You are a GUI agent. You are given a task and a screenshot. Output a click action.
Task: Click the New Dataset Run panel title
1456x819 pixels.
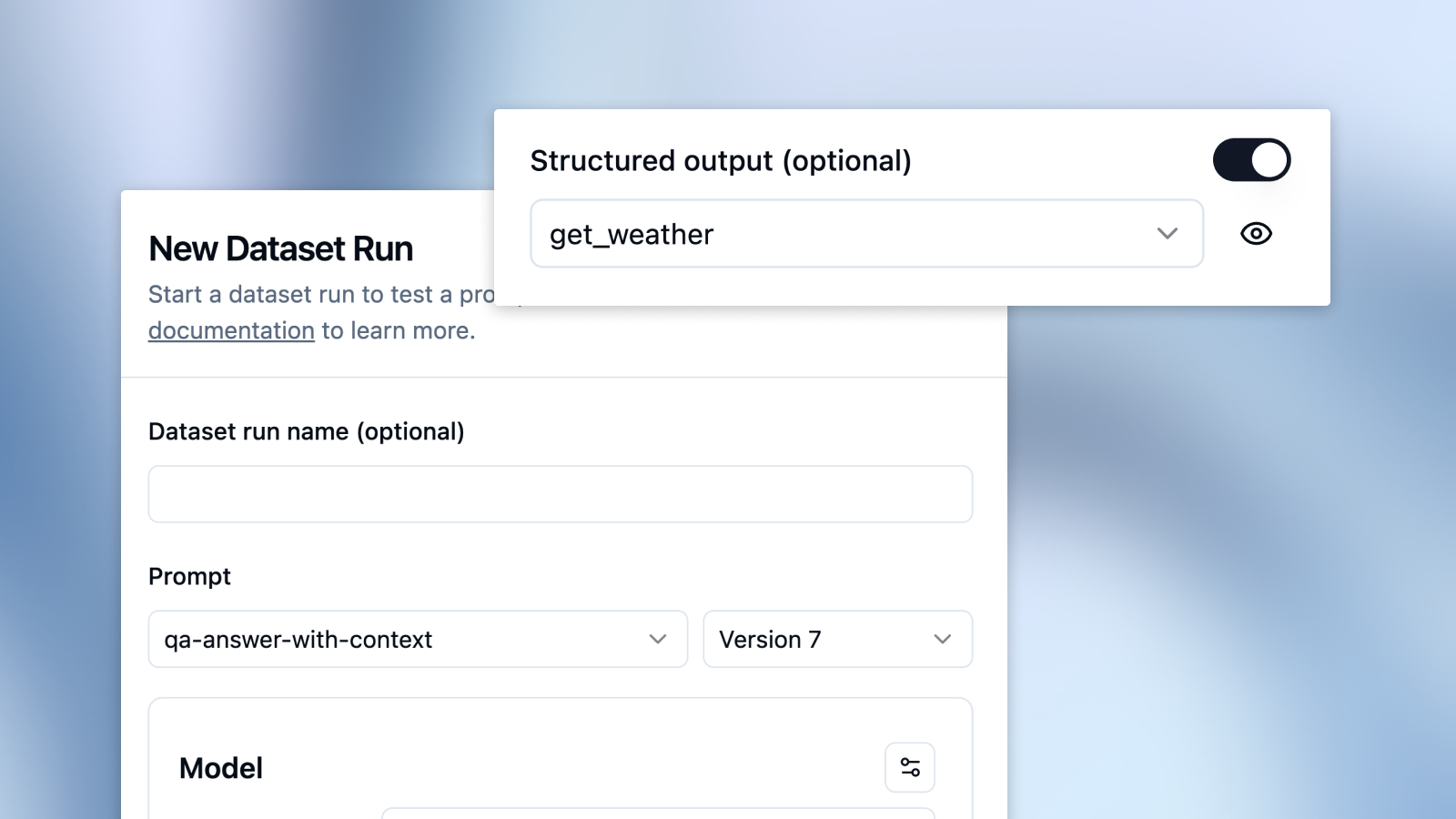coord(280,248)
